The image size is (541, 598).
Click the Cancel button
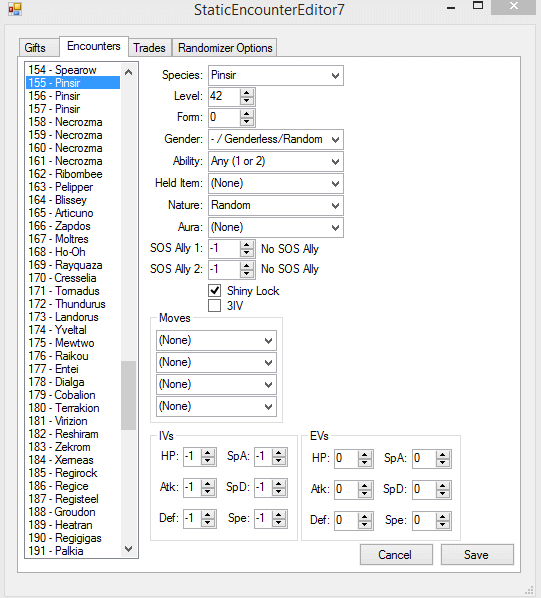[x=395, y=555]
